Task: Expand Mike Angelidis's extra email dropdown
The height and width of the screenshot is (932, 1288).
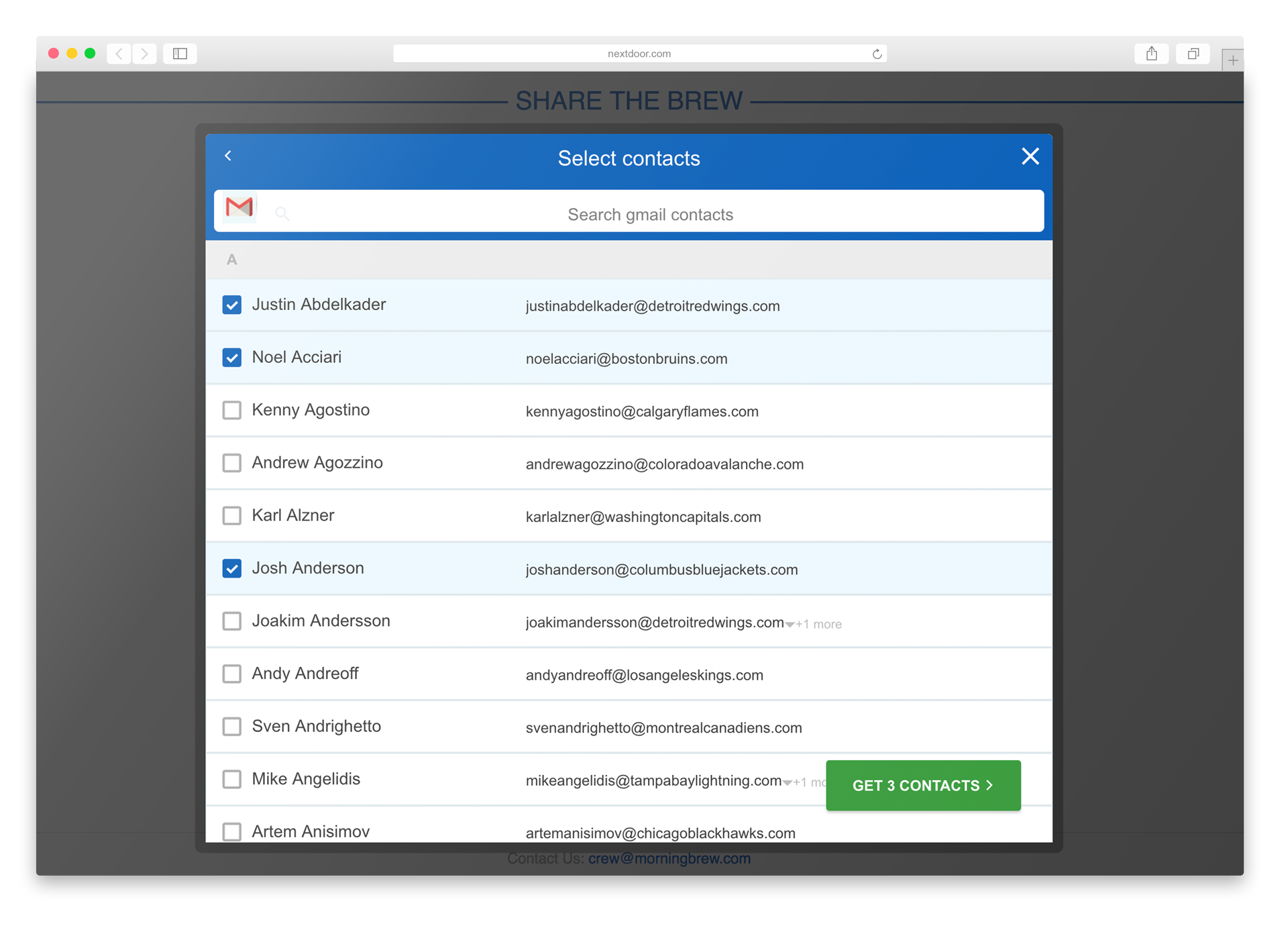Action: point(805,782)
